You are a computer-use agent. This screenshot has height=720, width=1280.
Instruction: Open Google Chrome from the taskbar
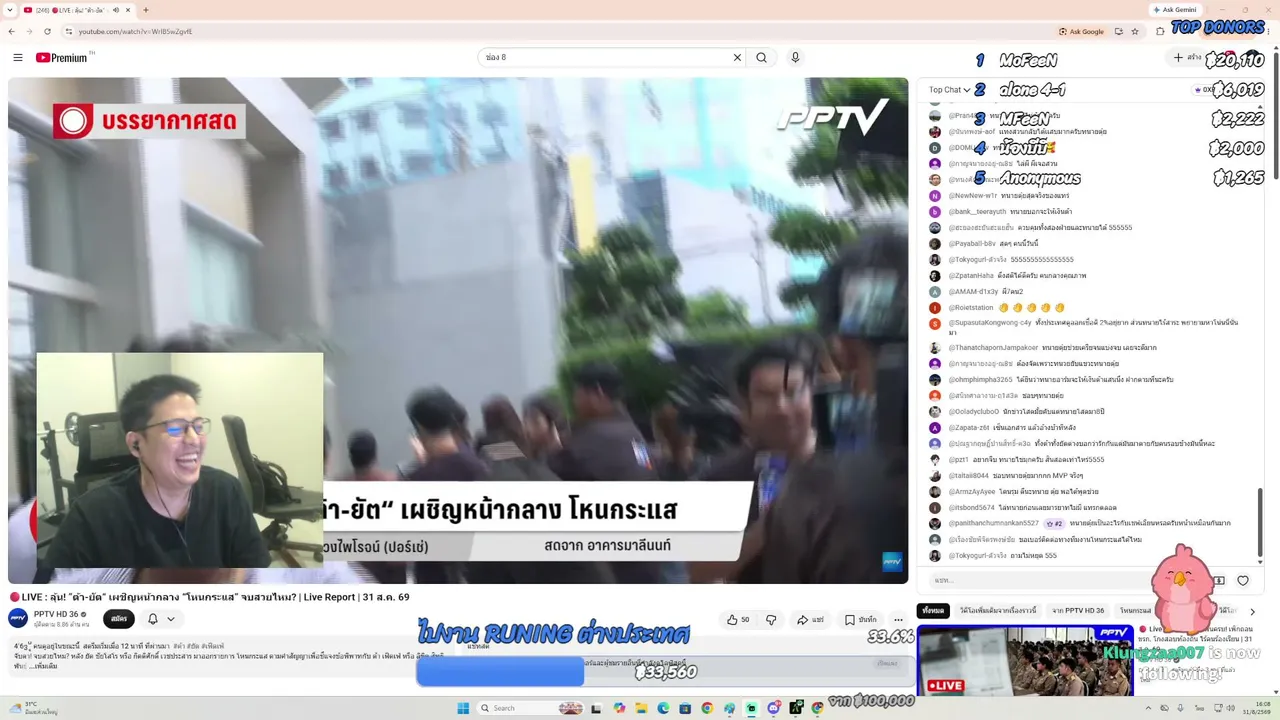(x=707, y=708)
